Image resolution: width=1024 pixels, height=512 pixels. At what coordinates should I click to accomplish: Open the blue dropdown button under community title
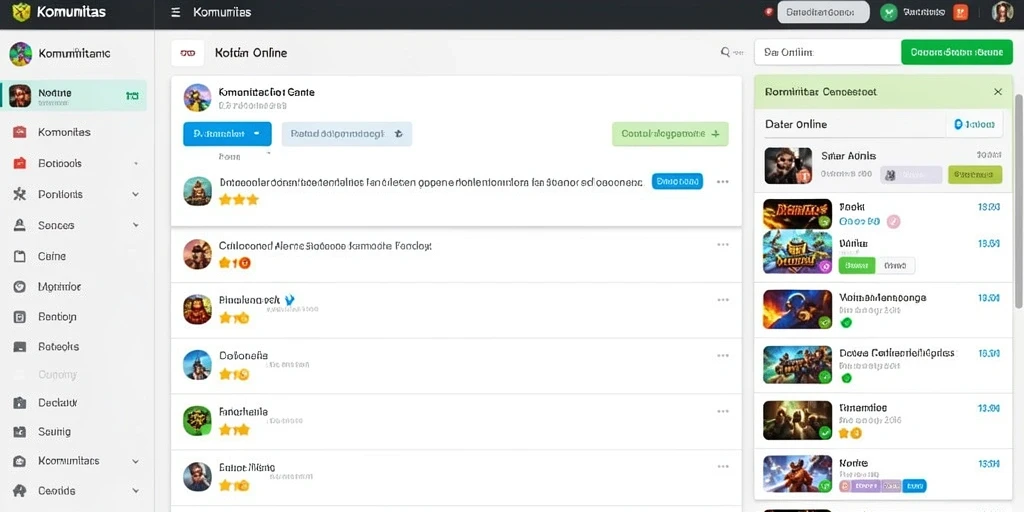pyautogui.click(x=227, y=133)
